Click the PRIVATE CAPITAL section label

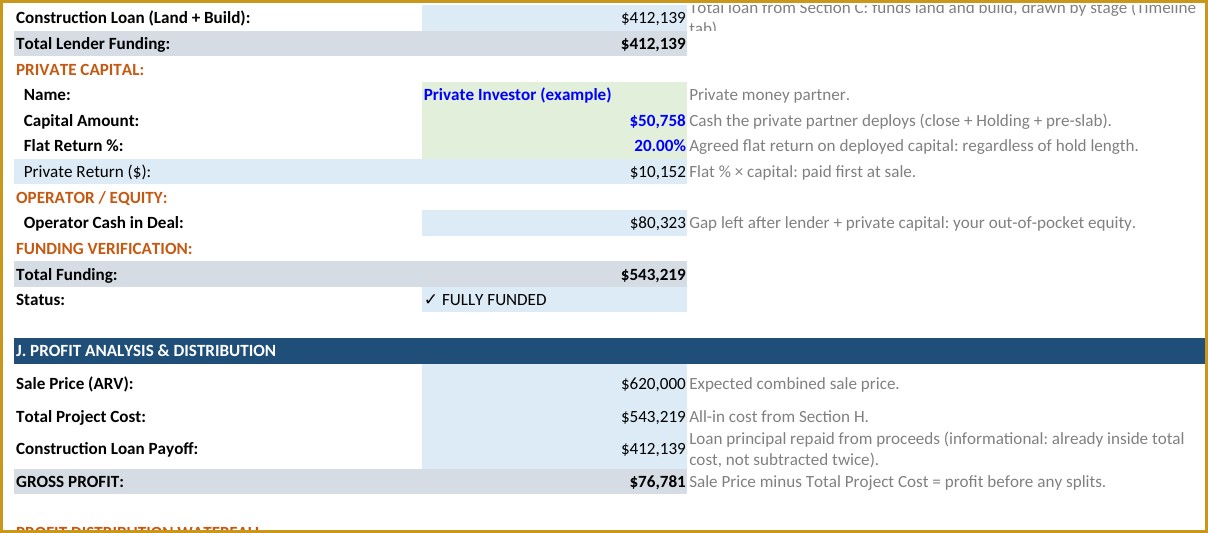click(80, 70)
